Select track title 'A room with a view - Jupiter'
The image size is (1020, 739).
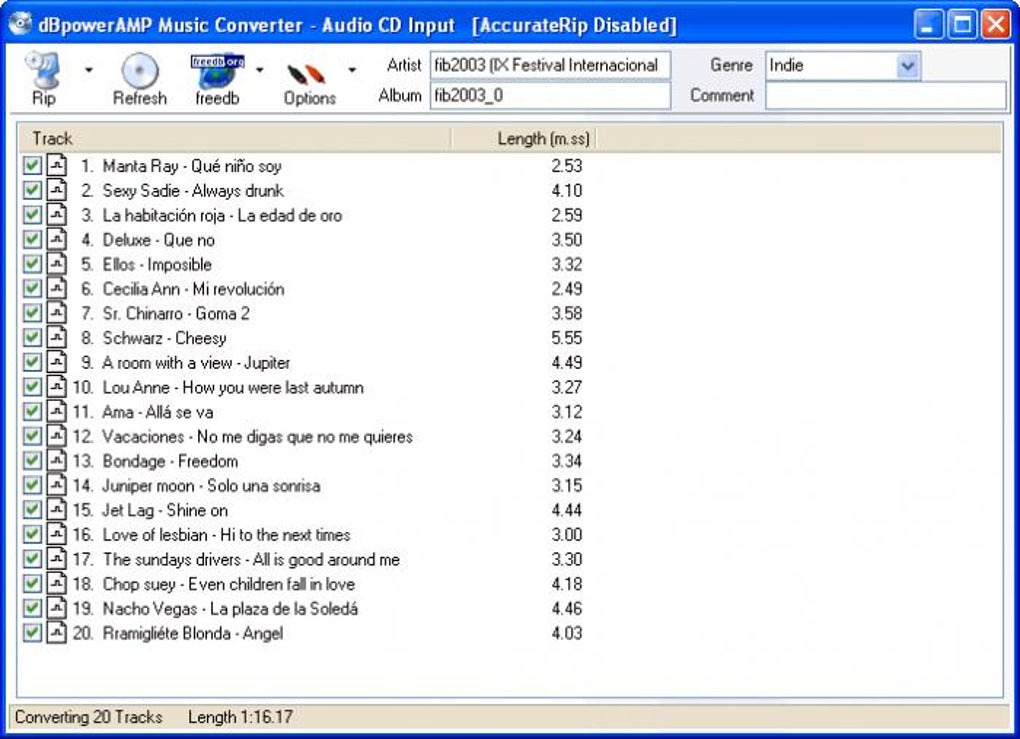[x=196, y=363]
